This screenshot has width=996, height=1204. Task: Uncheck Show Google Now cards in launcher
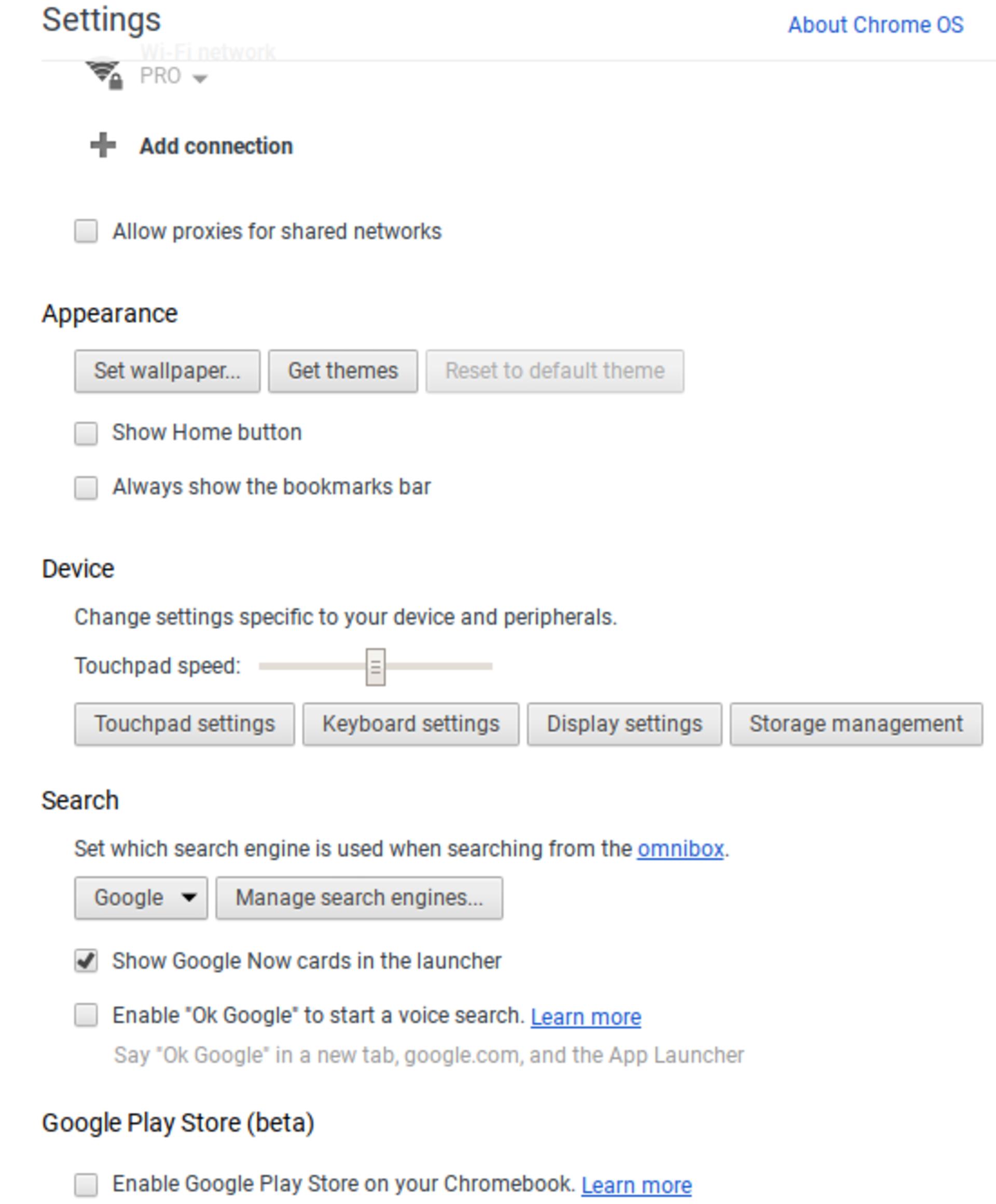[x=86, y=961]
